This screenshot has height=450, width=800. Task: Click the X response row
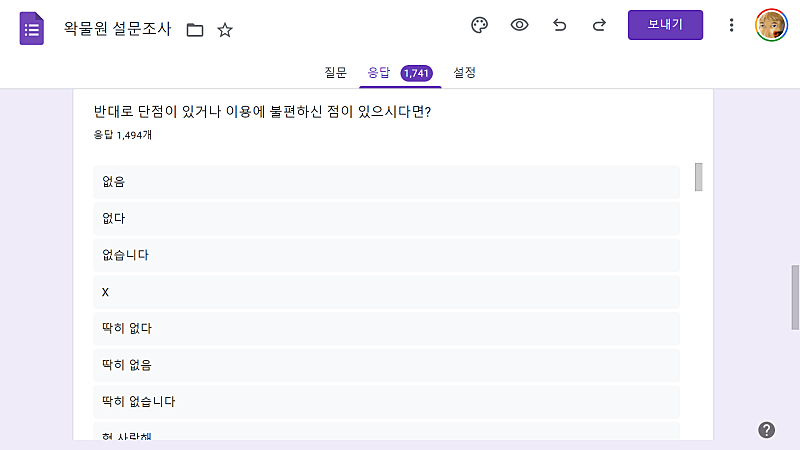pyautogui.click(x=386, y=292)
